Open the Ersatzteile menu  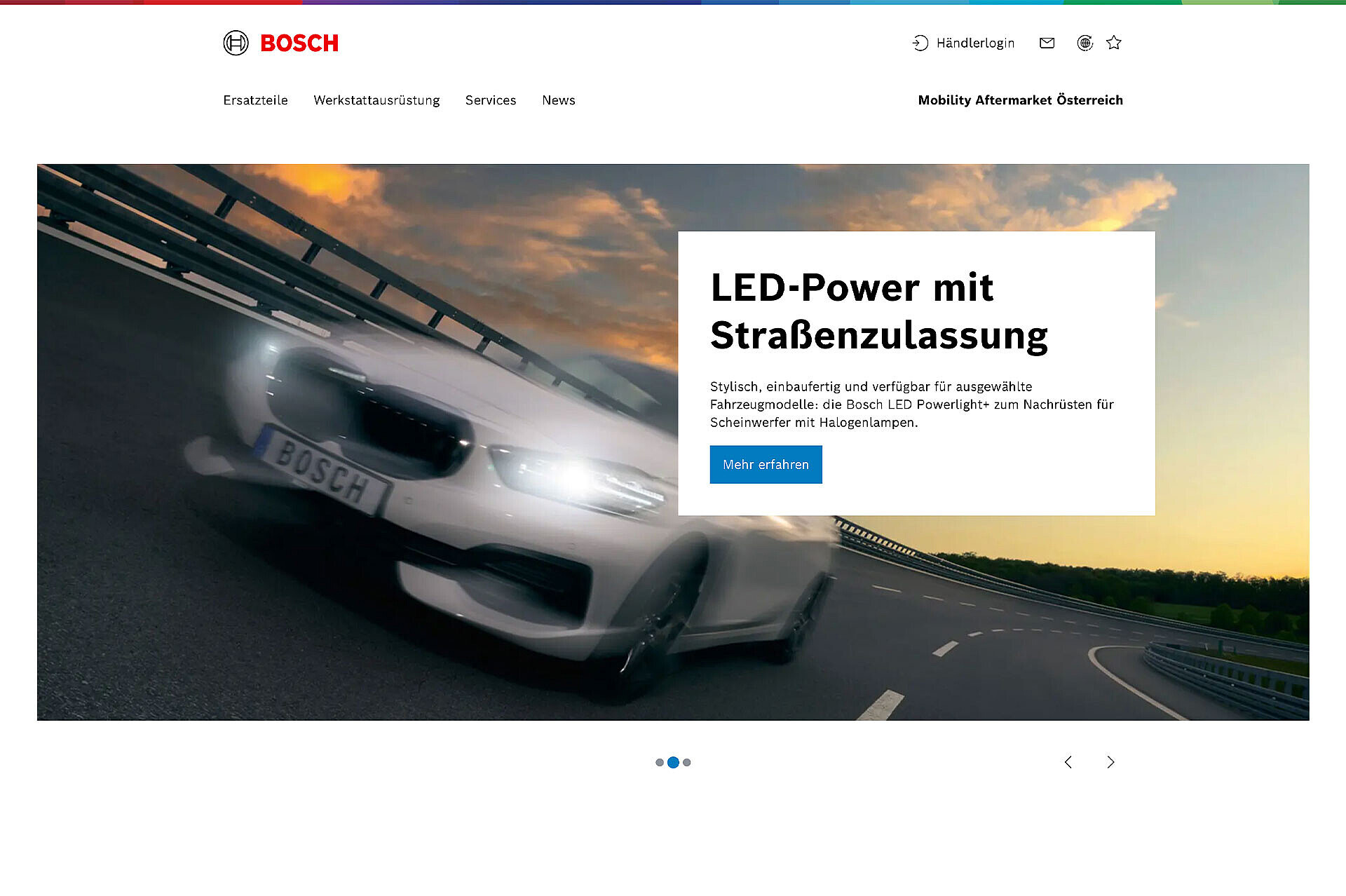(x=255, y=100)
